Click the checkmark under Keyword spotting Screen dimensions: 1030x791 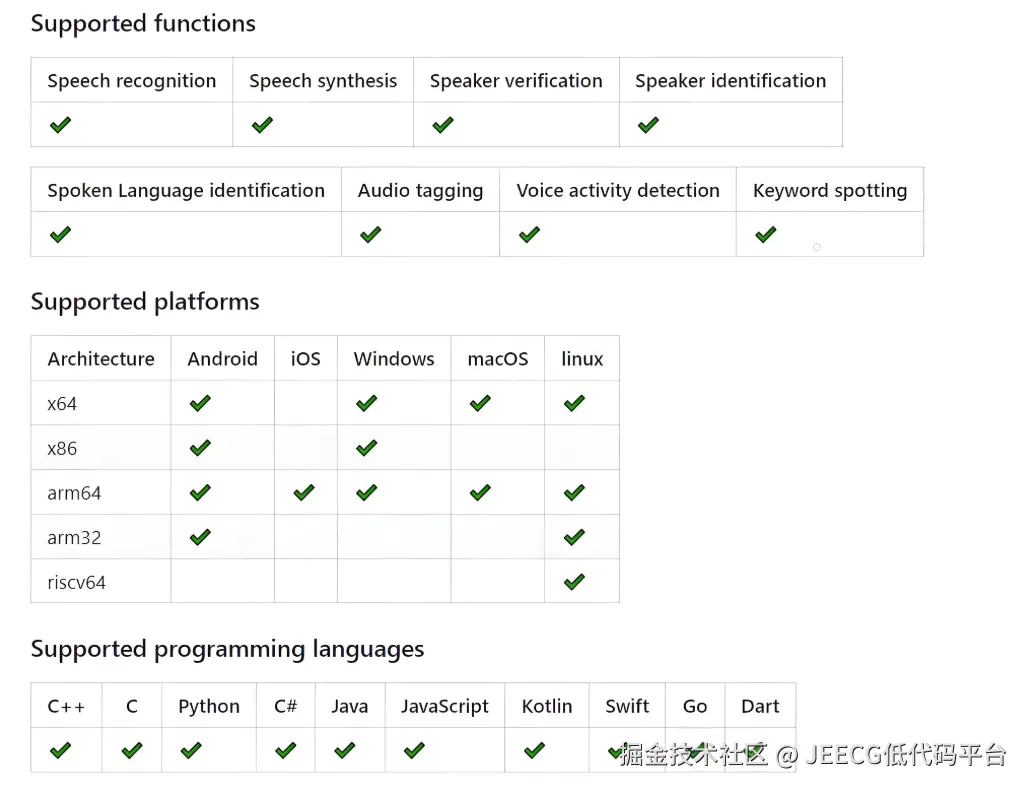point(766,235)
